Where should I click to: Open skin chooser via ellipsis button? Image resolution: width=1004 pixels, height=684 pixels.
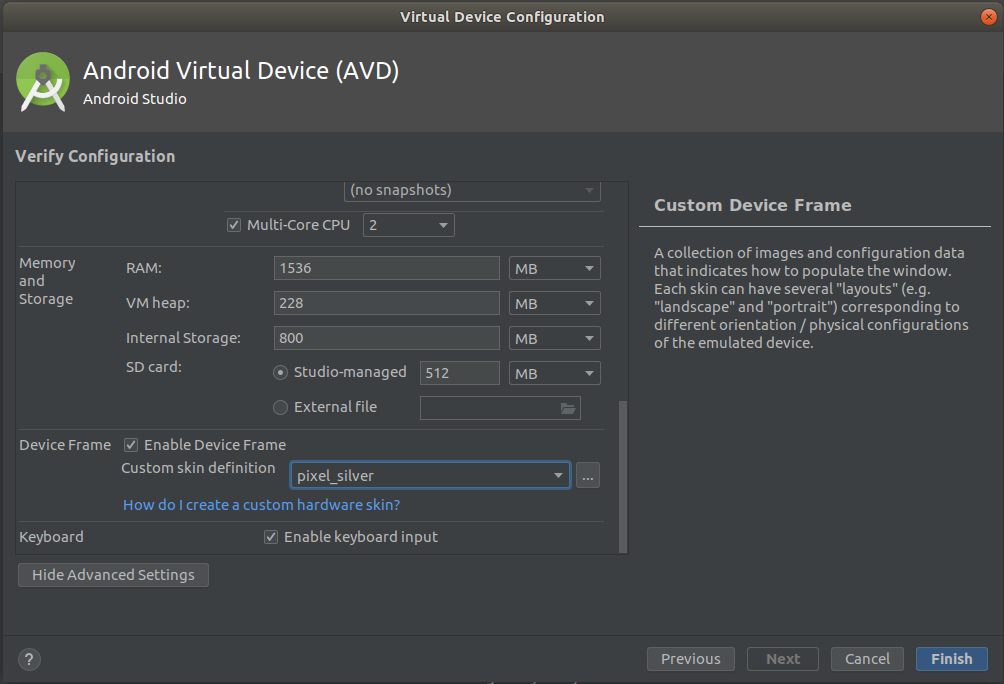click(587, 475)
